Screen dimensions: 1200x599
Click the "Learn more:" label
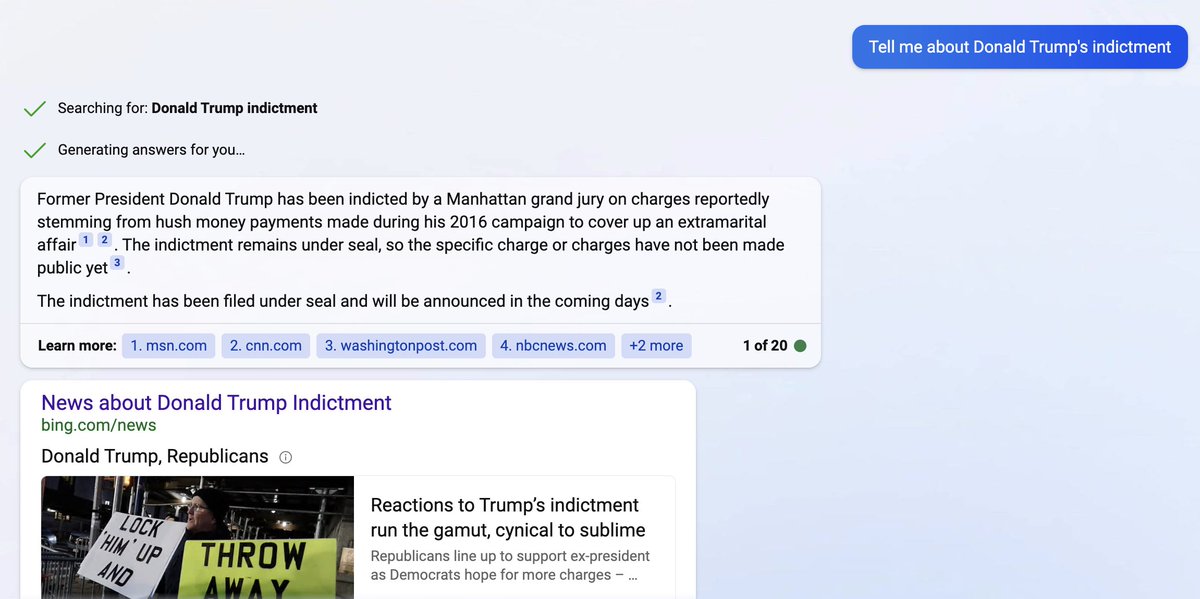pos(76,344)
